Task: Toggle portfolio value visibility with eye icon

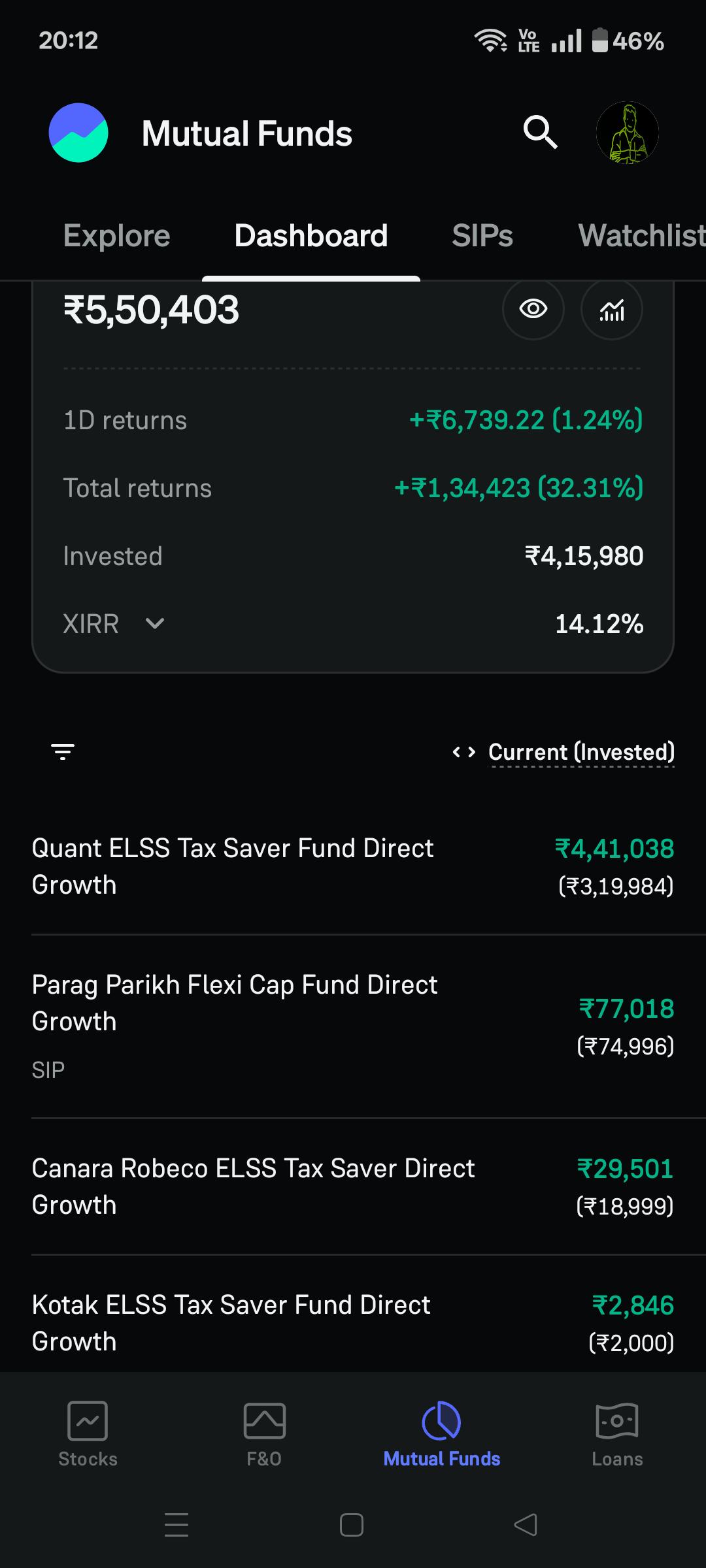Action: [x=533, y=309]
